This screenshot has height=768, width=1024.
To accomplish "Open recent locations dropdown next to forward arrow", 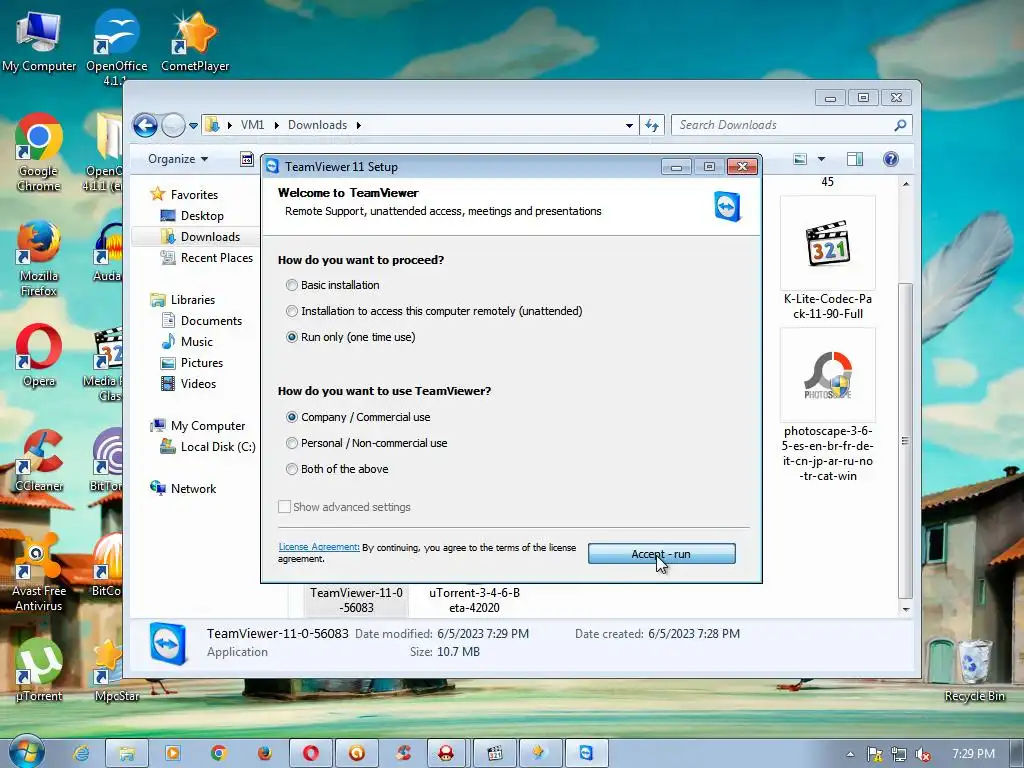I will coord(193,125).
